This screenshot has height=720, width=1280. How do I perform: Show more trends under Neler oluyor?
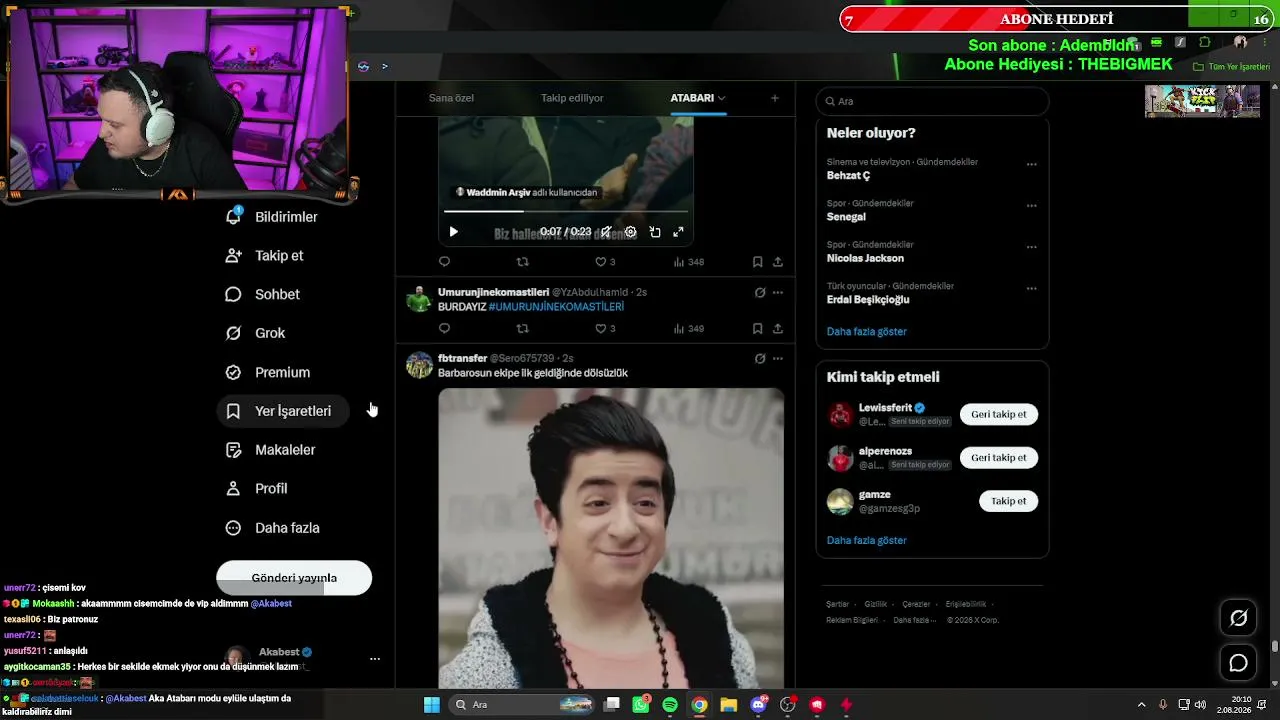867,331
